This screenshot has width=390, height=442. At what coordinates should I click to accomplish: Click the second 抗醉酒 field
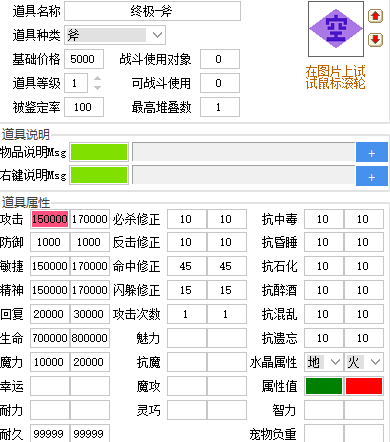(364, 290)
